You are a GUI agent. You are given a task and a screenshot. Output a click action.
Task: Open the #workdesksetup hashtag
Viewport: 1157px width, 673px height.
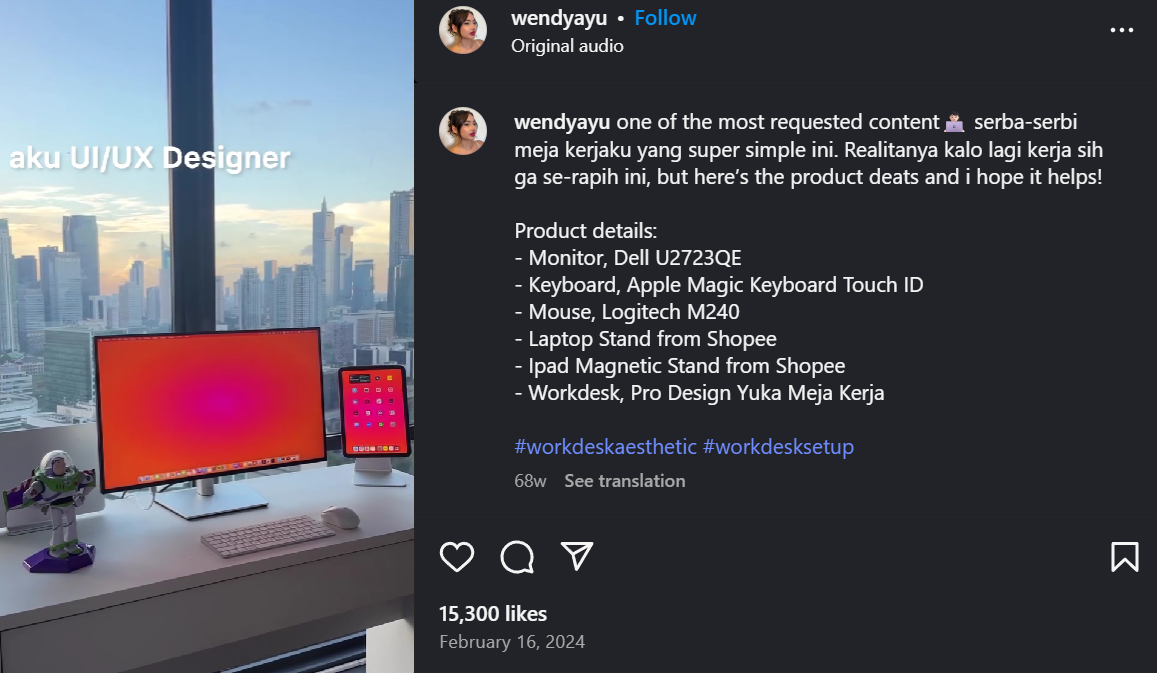click(778, 446)
